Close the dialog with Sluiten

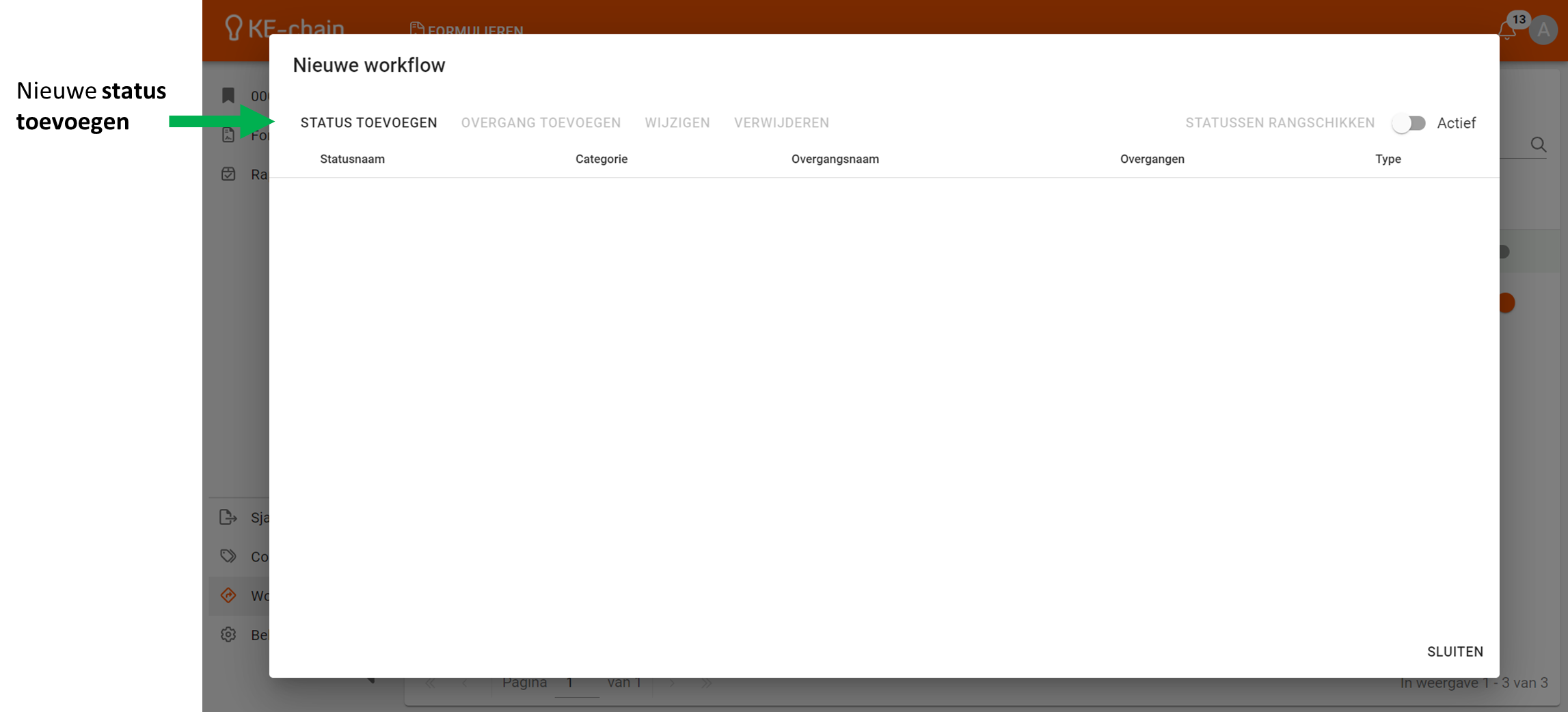(1455, 652)
